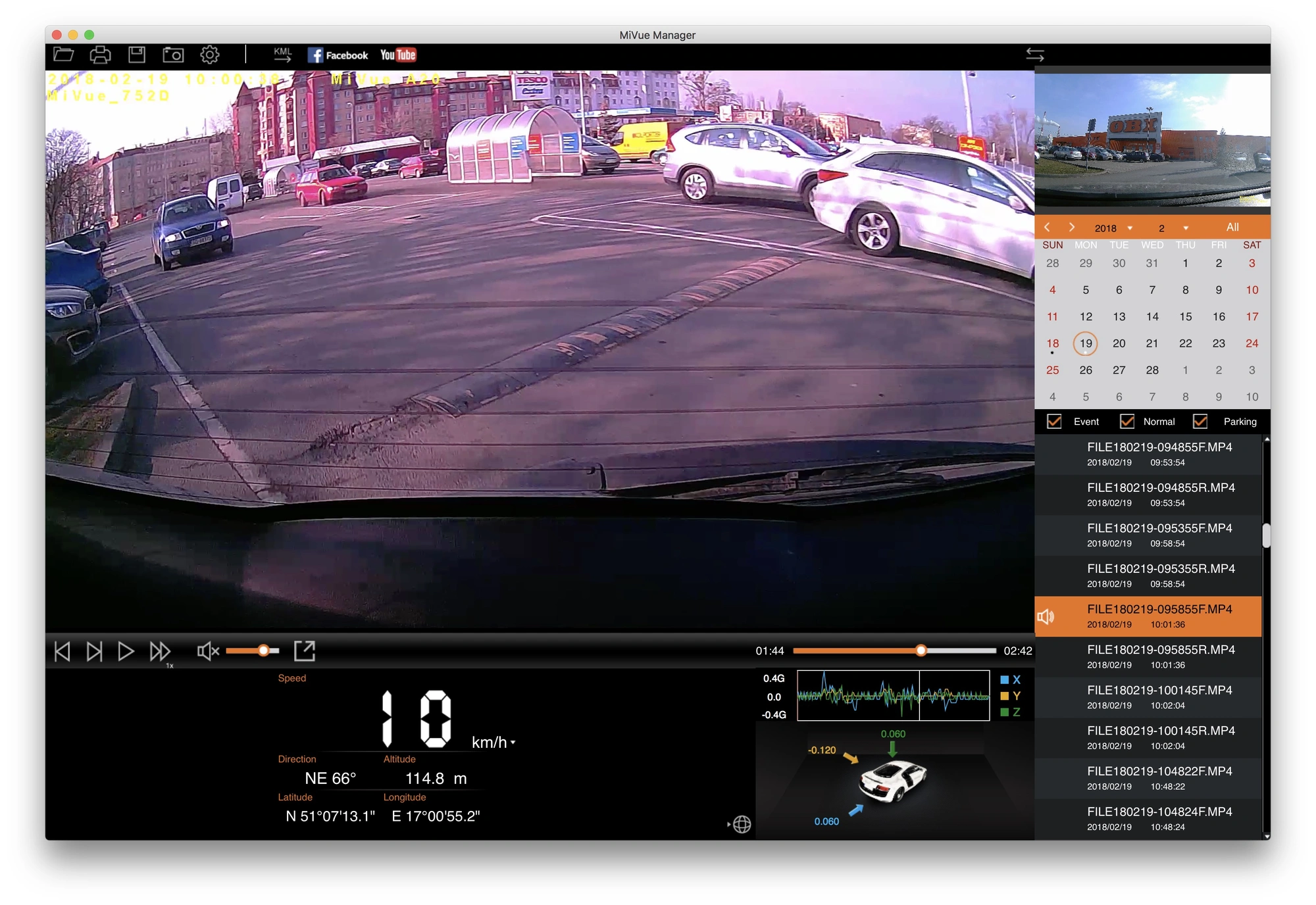This screenshot has height=905, width=1316.
Task: Change speed unit km/h dropdown
Action: pos(494,743)
